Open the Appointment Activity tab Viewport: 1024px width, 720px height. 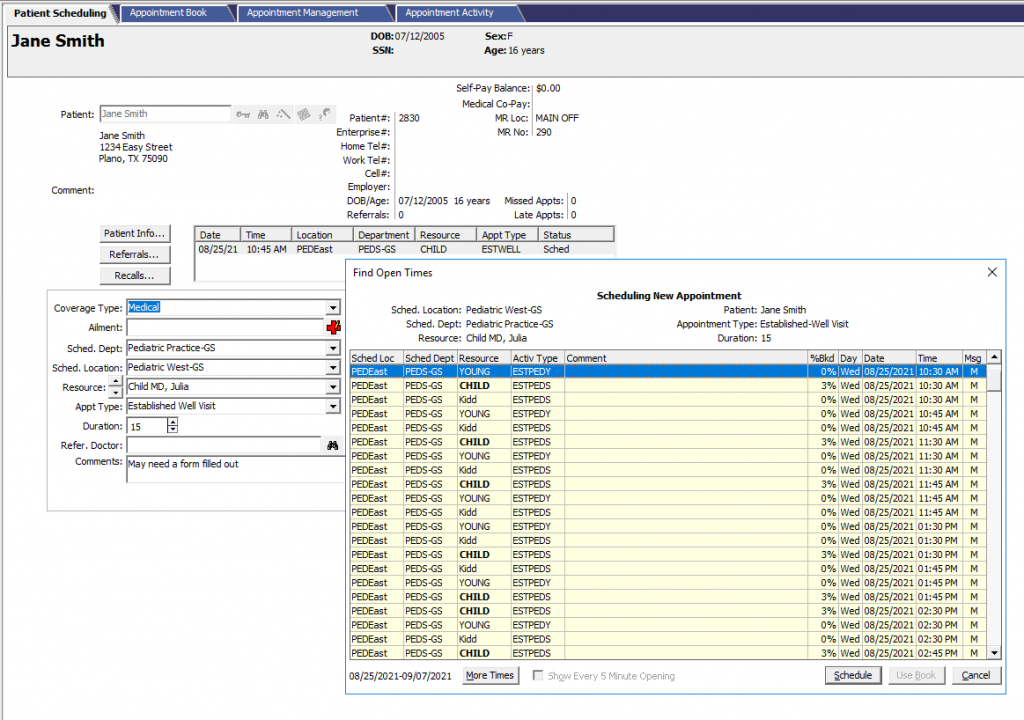(x=449, y=12)
